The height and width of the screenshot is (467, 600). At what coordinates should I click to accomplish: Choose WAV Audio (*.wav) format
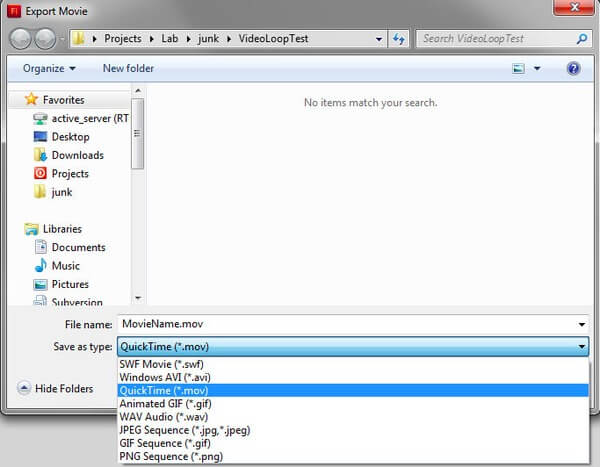(x=353, y=417)
